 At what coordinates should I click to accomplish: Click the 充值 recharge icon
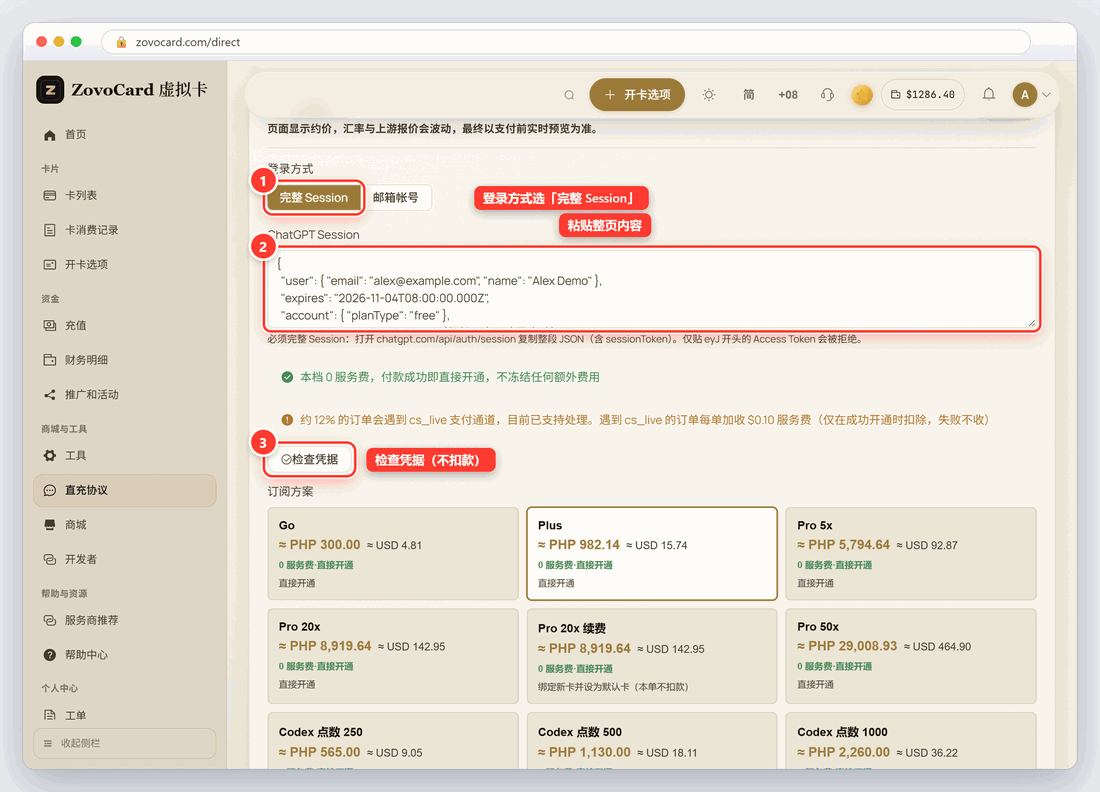point(50,325)
